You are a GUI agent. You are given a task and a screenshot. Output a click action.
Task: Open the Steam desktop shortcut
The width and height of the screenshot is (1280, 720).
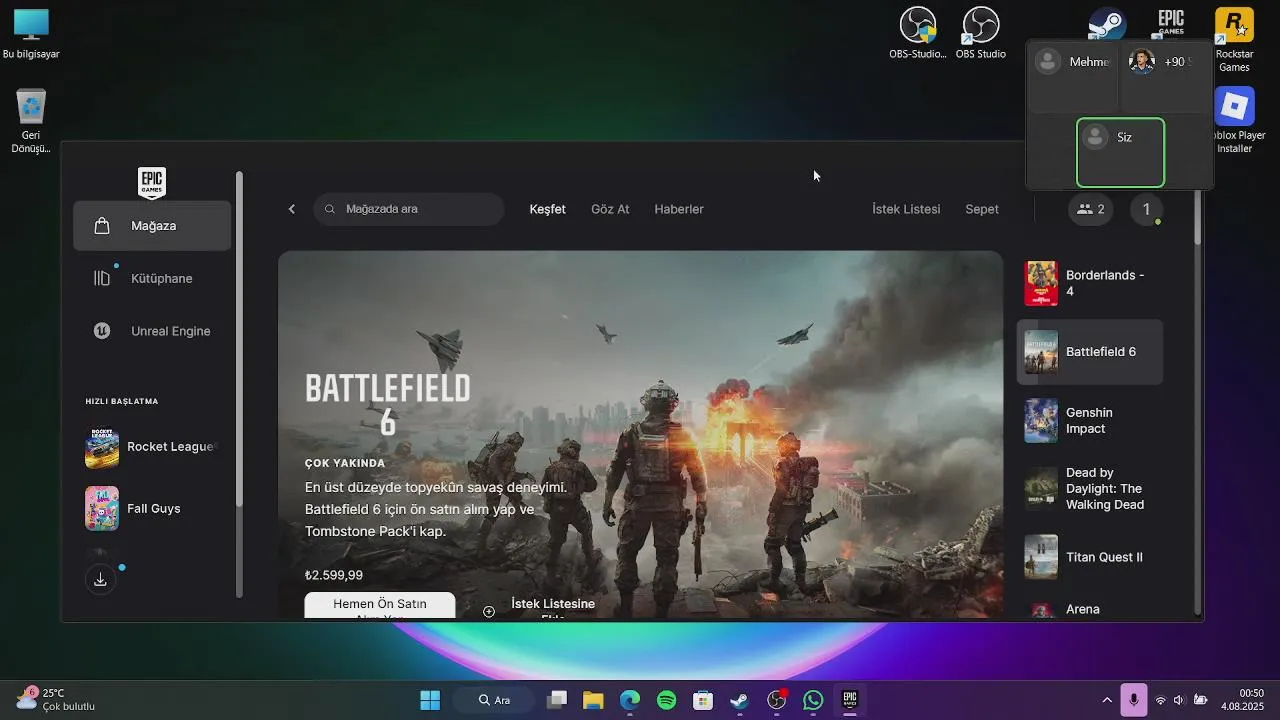click(1107, 25)
